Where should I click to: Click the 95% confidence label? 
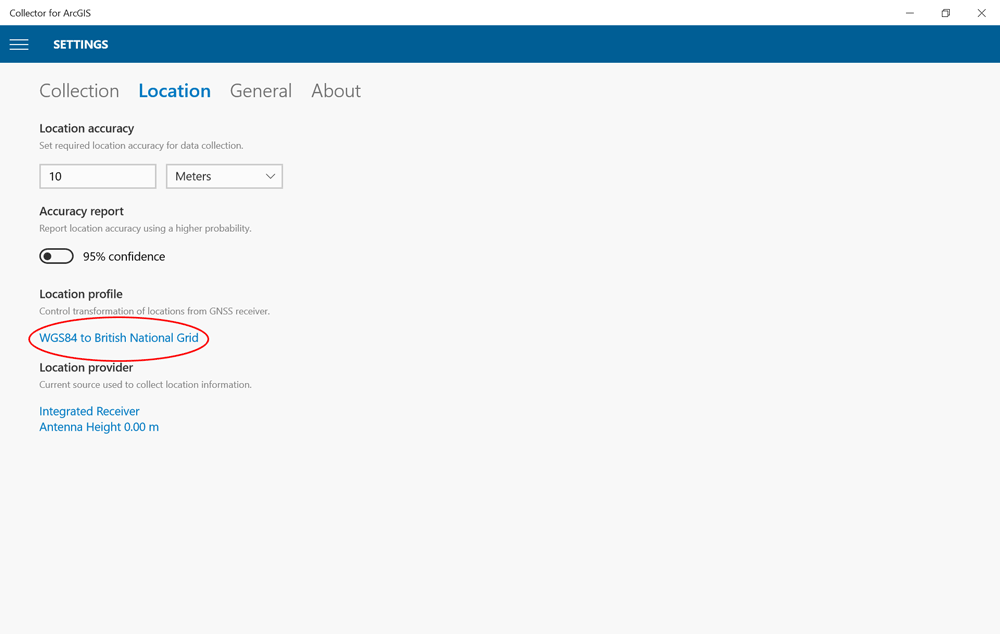[124, 256]
